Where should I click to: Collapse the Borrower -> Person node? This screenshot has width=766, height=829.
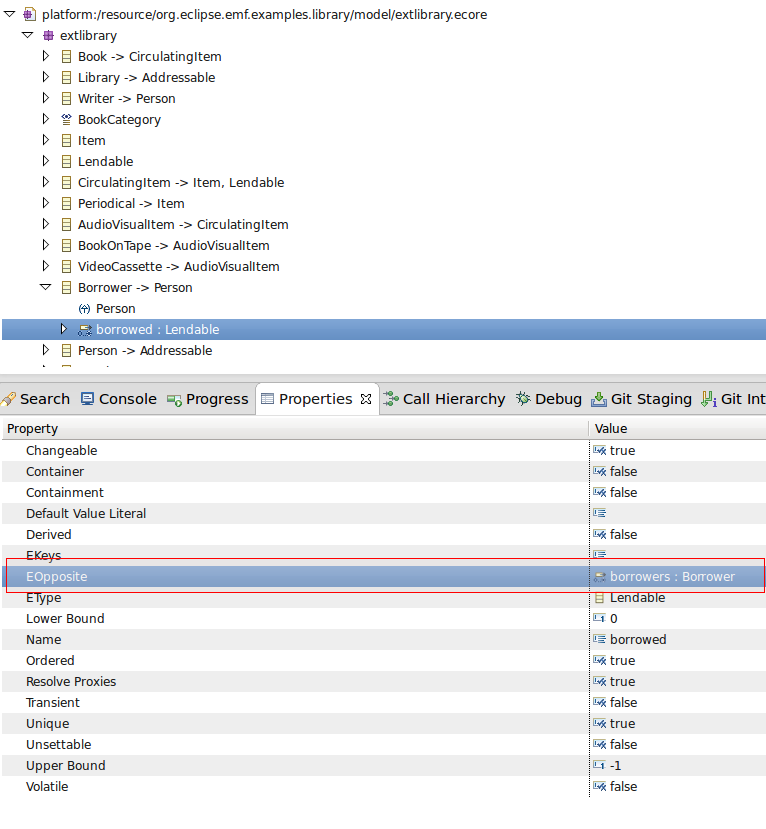click(x=45, y=288)
